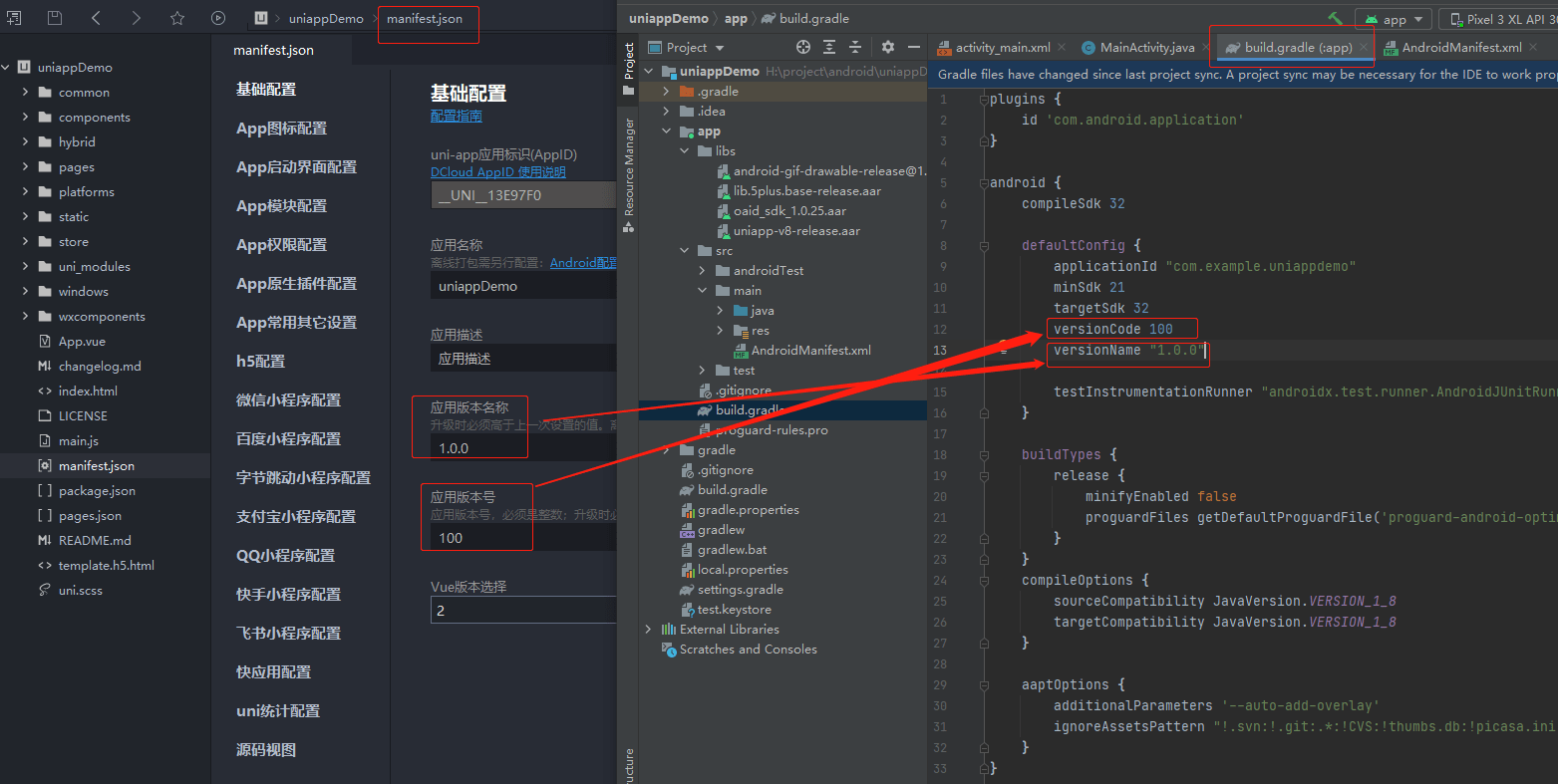The height and width of the screenshot is (784, 1558).
Task: Go back using the left arrow in HBuilderX
Action: pyautogui.click(x=96, y=18)
